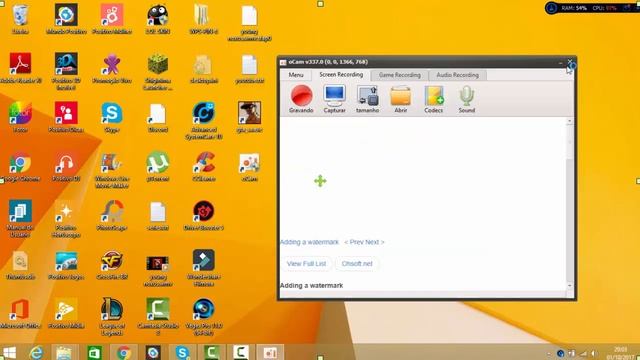The width and height of the screenshot is (640, 360).
Task: Select the Advanced SystemCare desktop shortcut
Action: 204,121
